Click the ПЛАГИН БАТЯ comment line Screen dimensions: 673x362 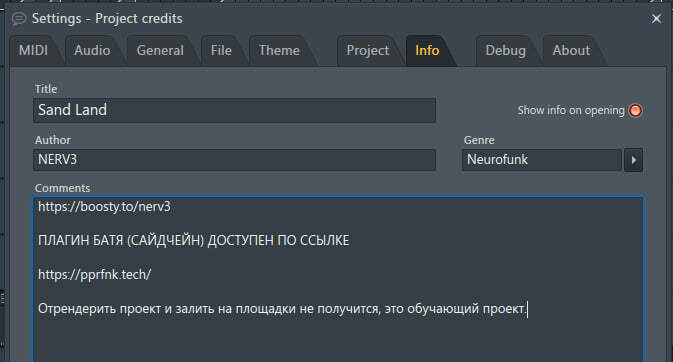click(x=194, y=240)
